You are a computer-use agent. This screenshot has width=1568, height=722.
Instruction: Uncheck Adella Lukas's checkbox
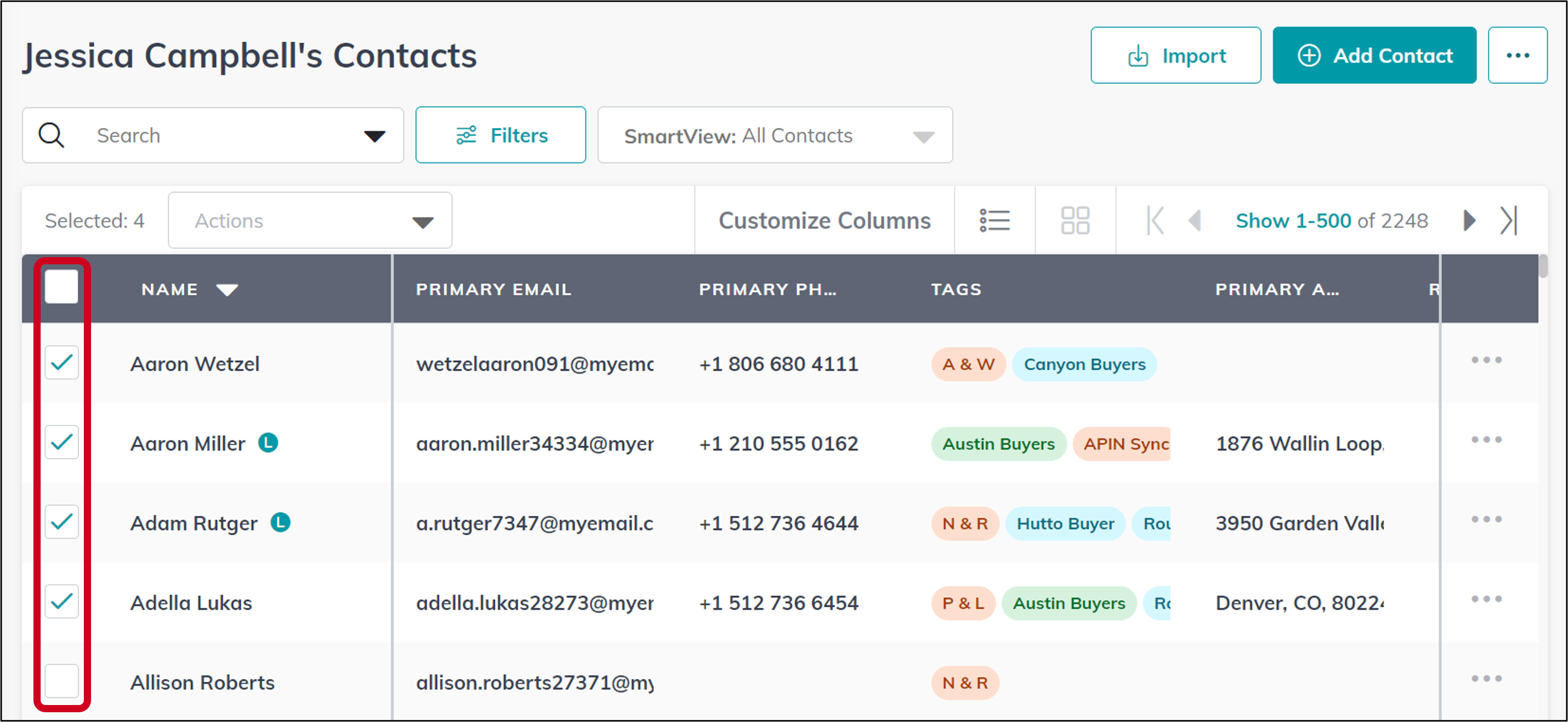(x=62, y=602)
